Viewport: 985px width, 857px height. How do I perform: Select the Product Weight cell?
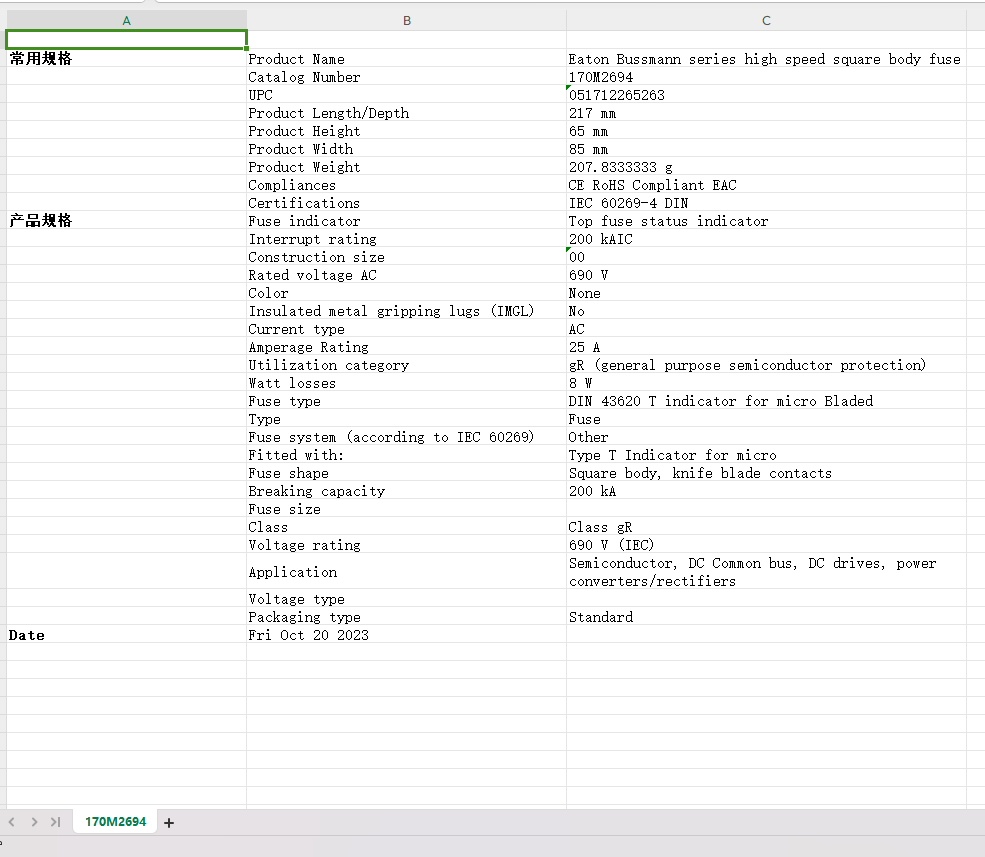(406, 166)
